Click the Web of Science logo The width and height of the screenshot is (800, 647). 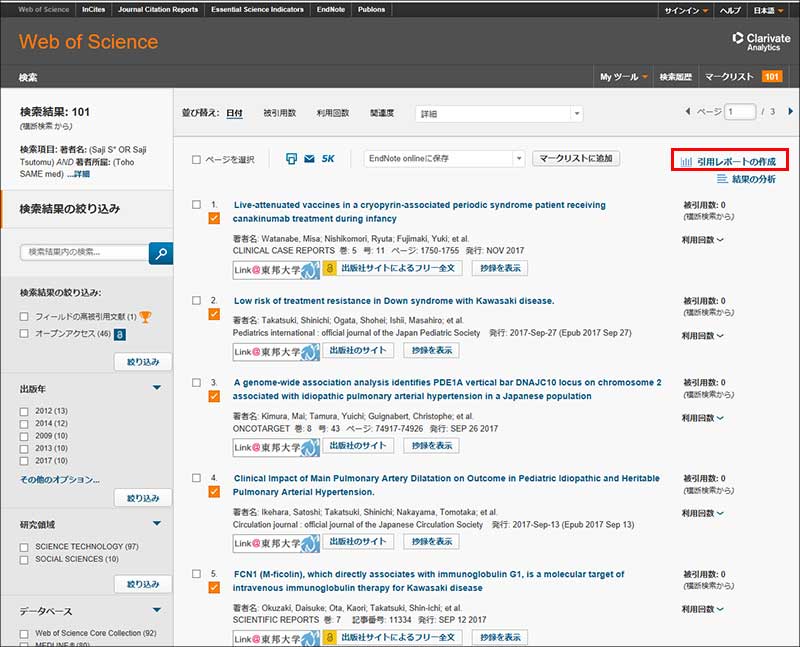tap(88, 42)
